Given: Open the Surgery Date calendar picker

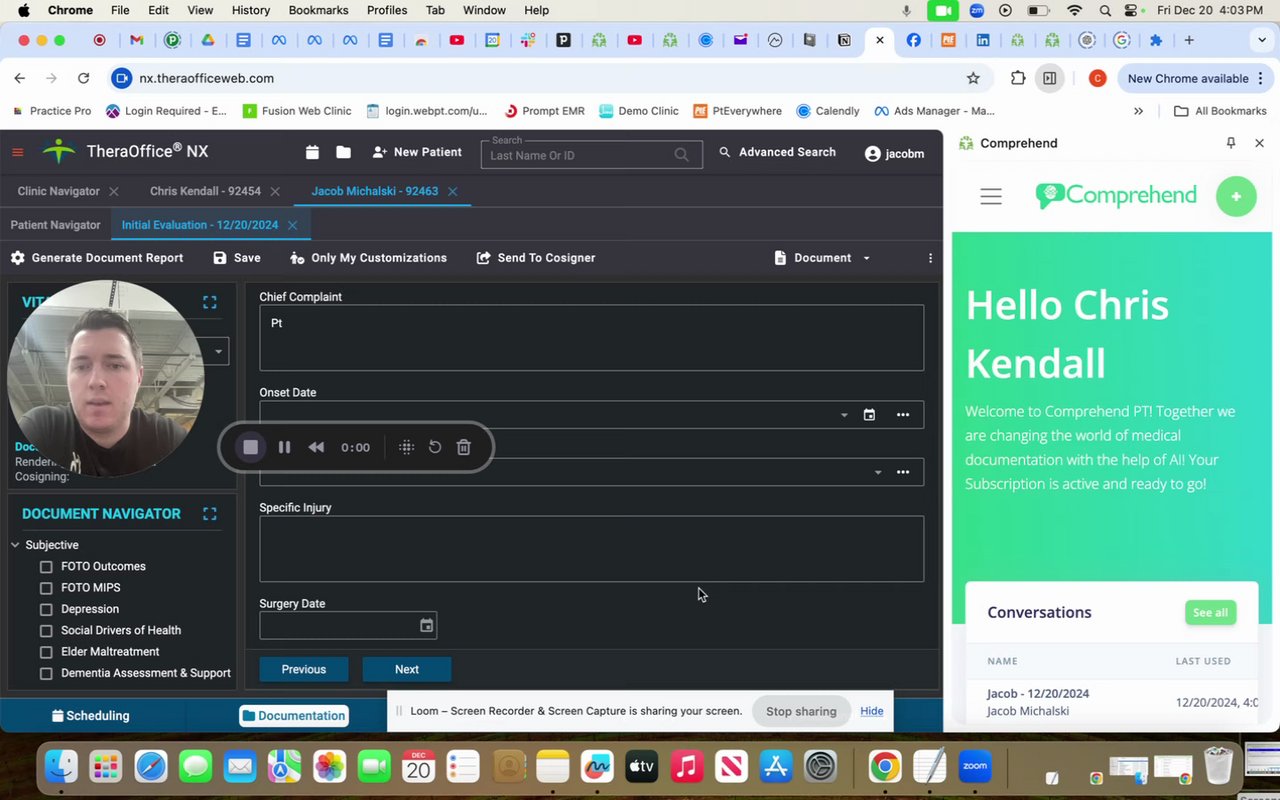Looking at the screenshot, I should click(426, 626).
